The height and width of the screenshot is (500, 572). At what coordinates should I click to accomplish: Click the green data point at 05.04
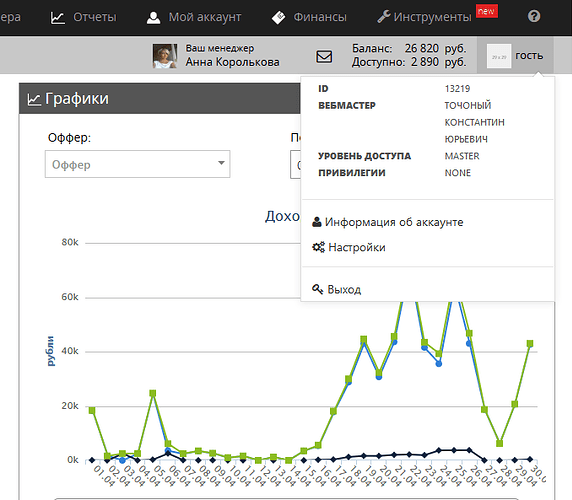tap(153, 393)
